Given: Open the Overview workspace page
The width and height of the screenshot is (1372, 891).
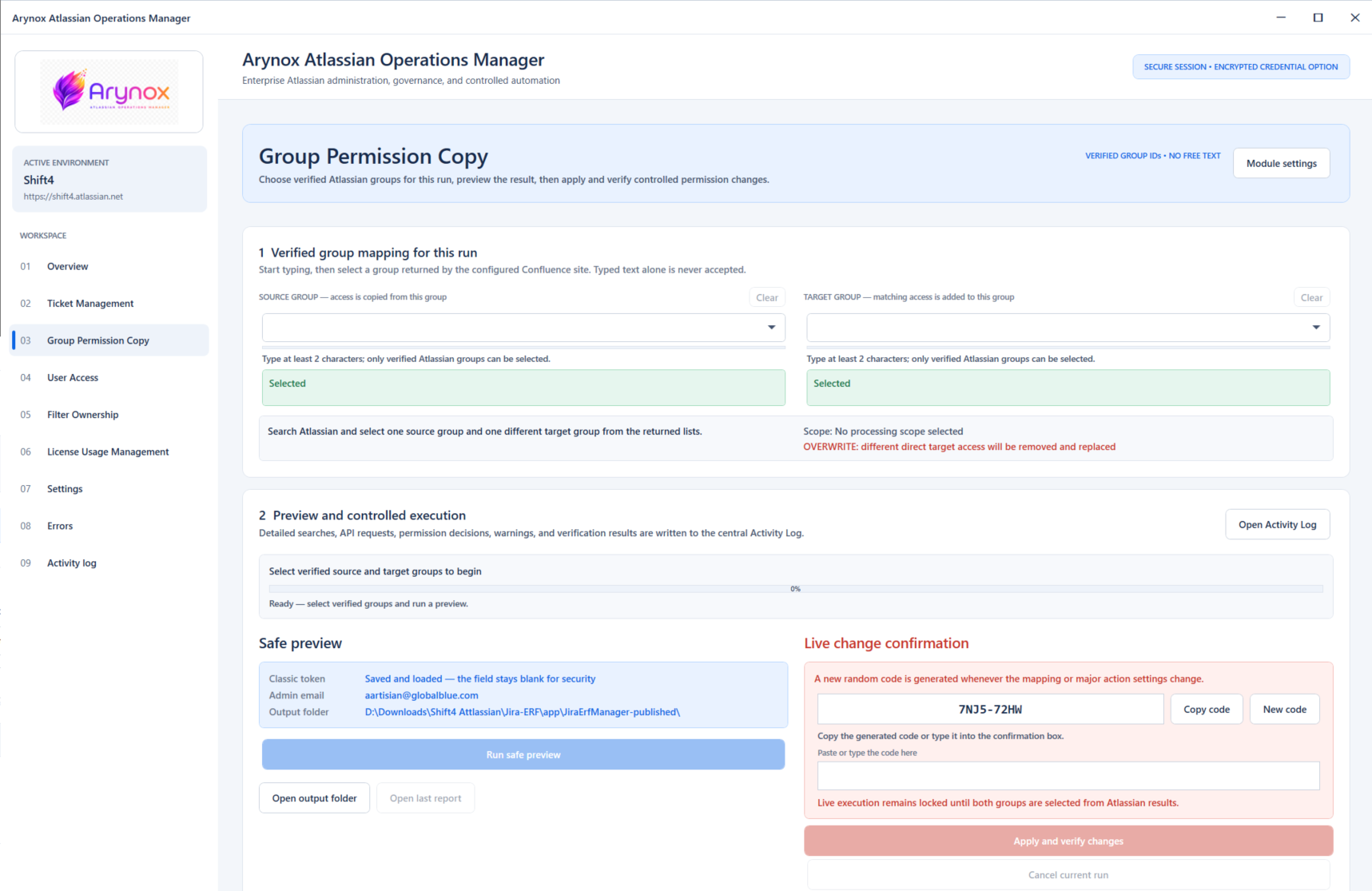Looking at the screenshot, I should [109, 266].
